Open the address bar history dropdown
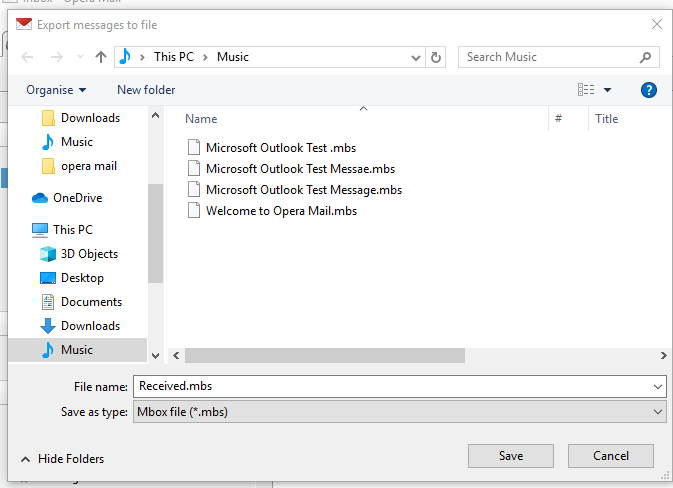This screenshot has height=488, width=673. [x=415, y=58]
